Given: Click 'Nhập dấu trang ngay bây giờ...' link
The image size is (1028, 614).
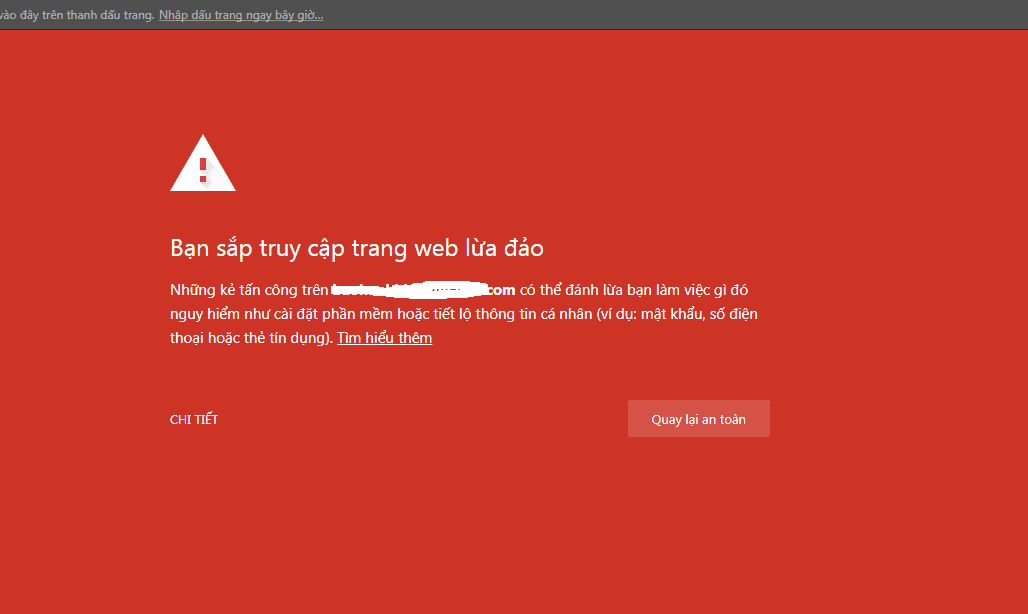Looking at the screenshot, I should click(241, 15).
